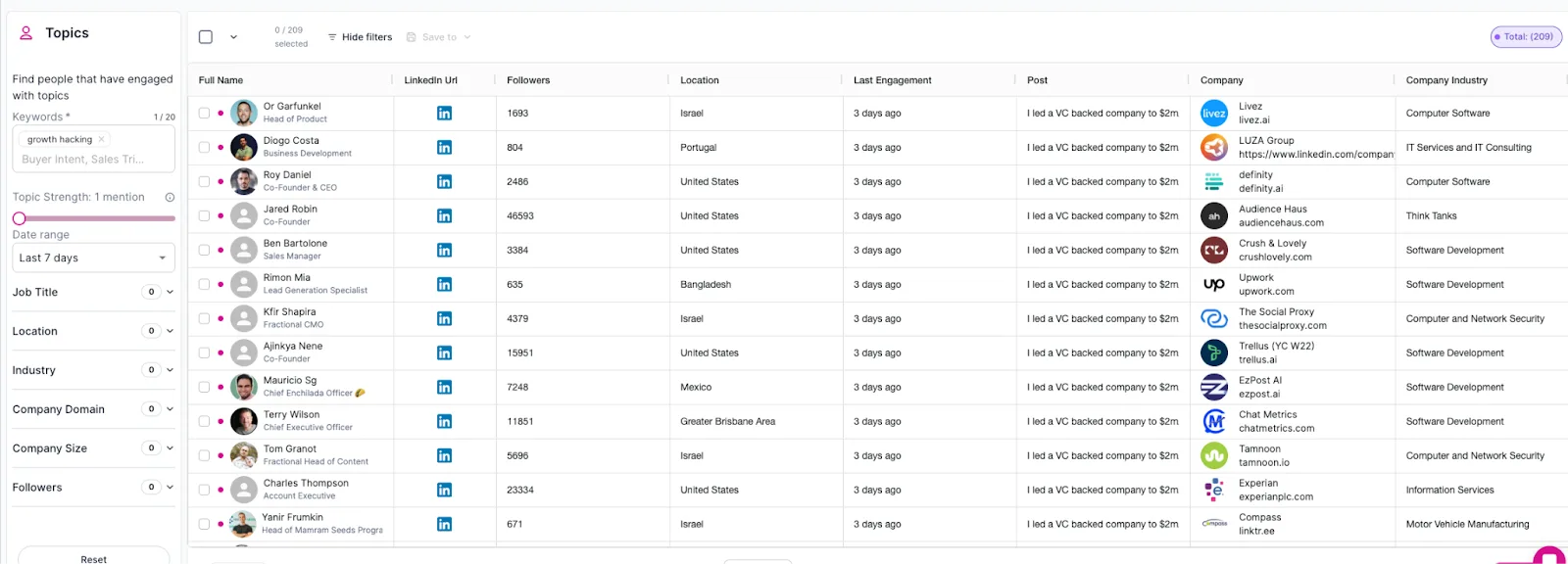Click the Total (209) badge
Screen dimensions: 1568x564
(1526, 37)
